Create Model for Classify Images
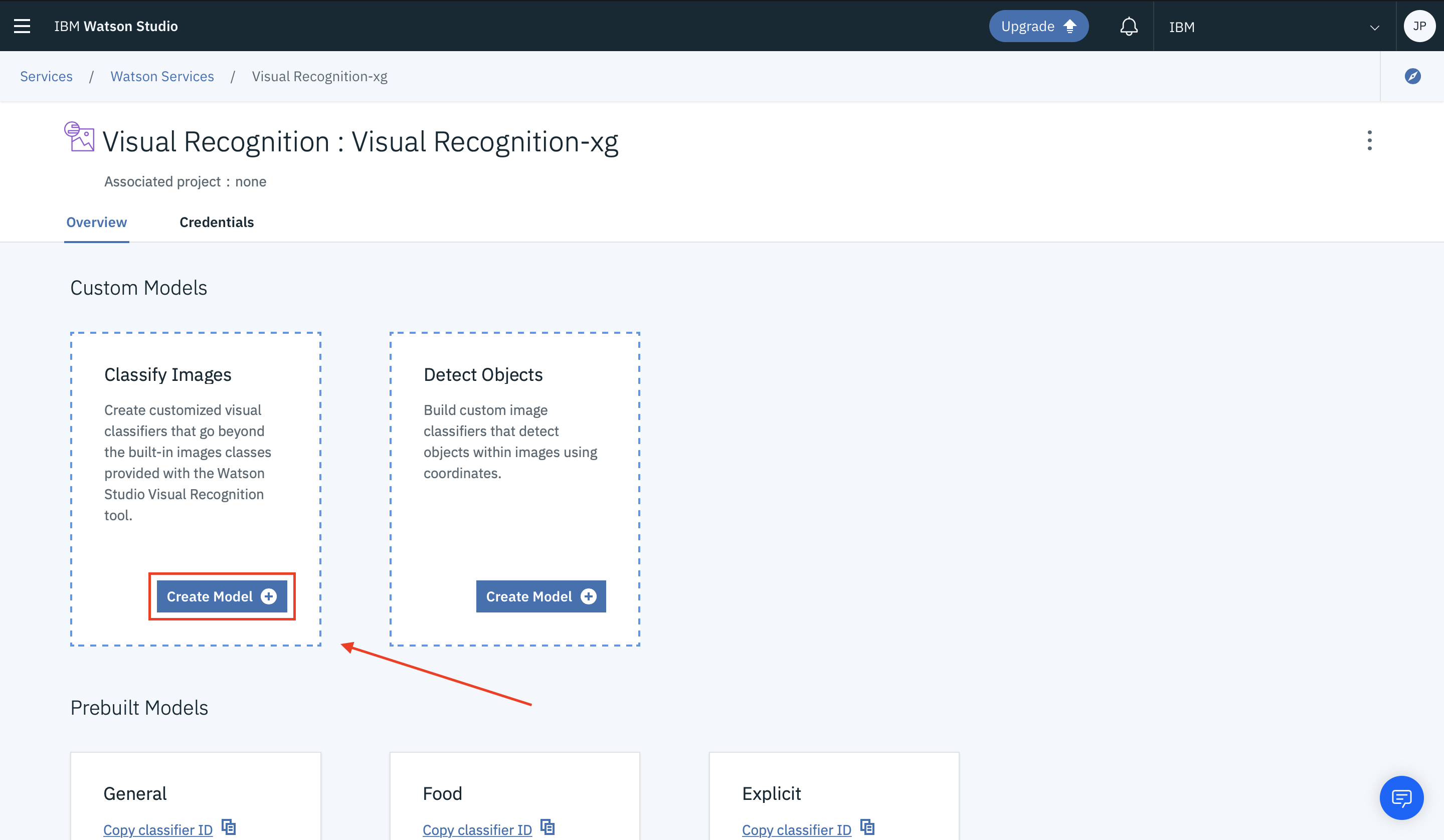 point(222,596)
